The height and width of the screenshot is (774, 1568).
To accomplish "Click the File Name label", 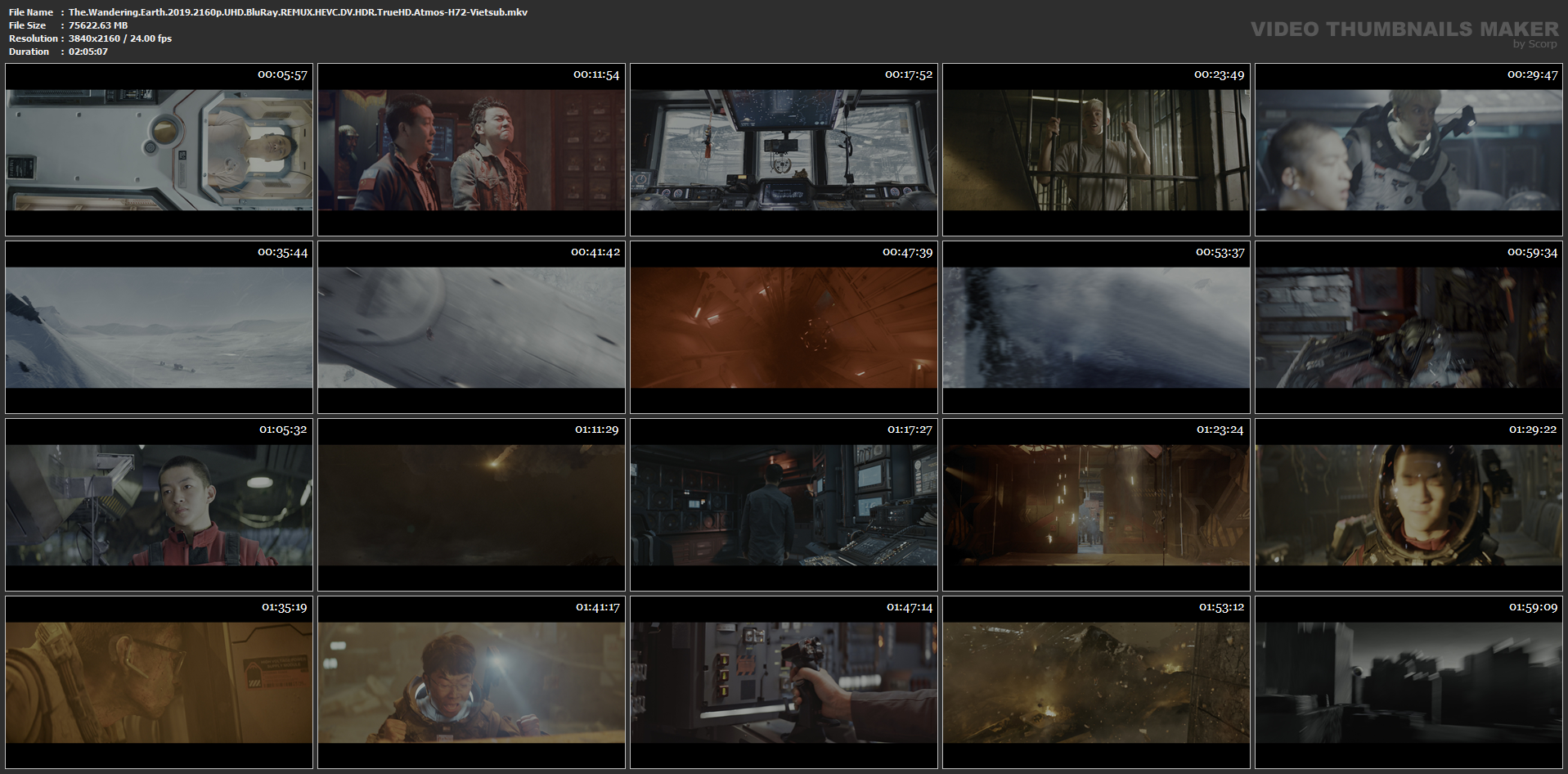I will [x=31, y=12].
